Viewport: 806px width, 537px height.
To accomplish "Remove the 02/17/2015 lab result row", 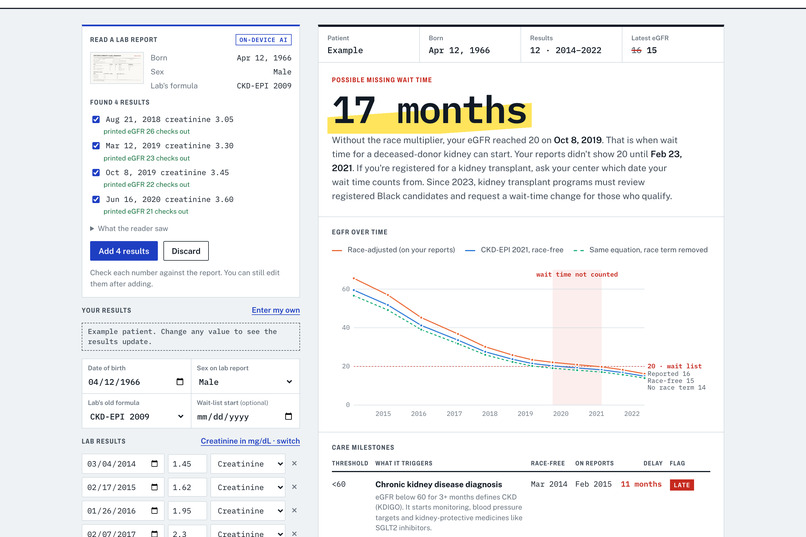I will pyautogui.click(x=295, y=487).
